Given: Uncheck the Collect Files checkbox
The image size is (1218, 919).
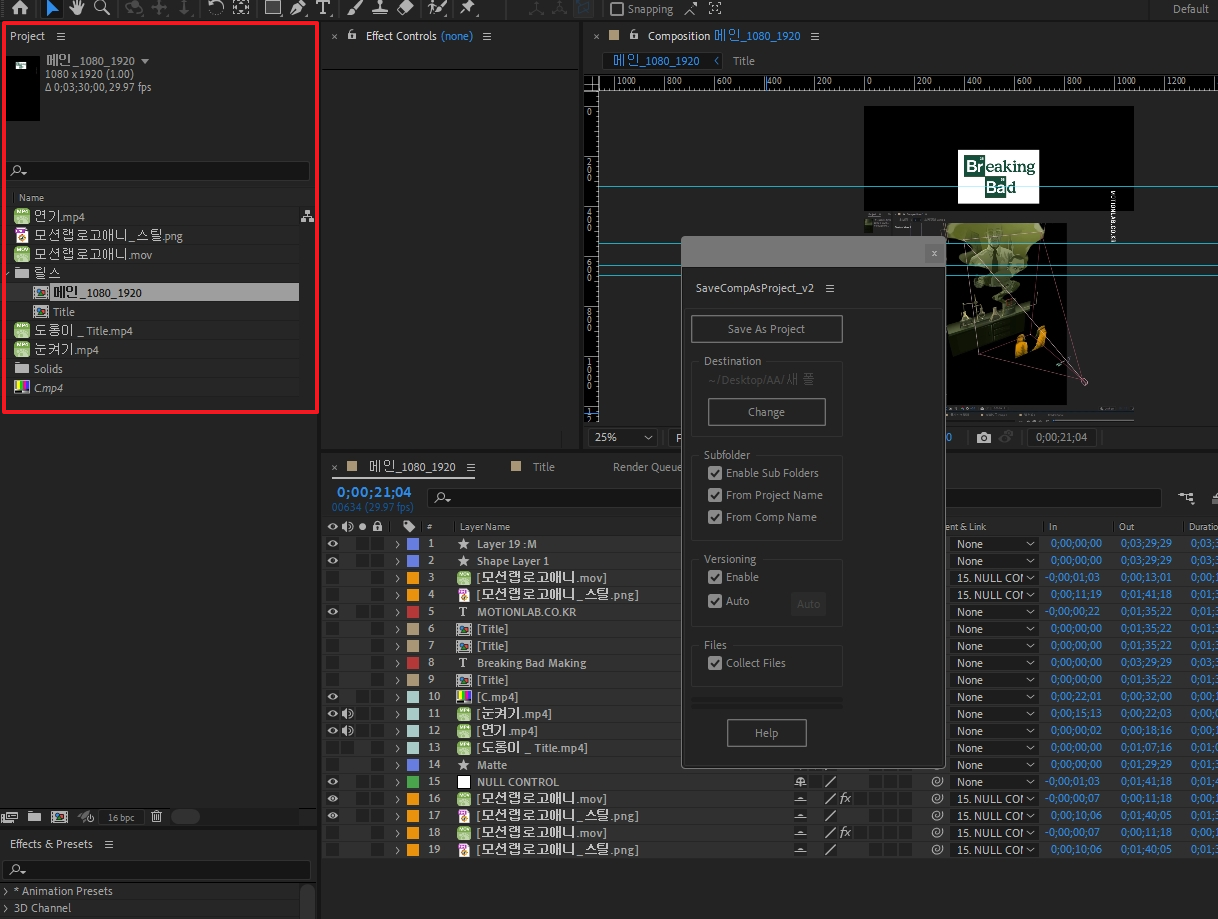Looking at the screenshot, I should [x=715, y=663].
